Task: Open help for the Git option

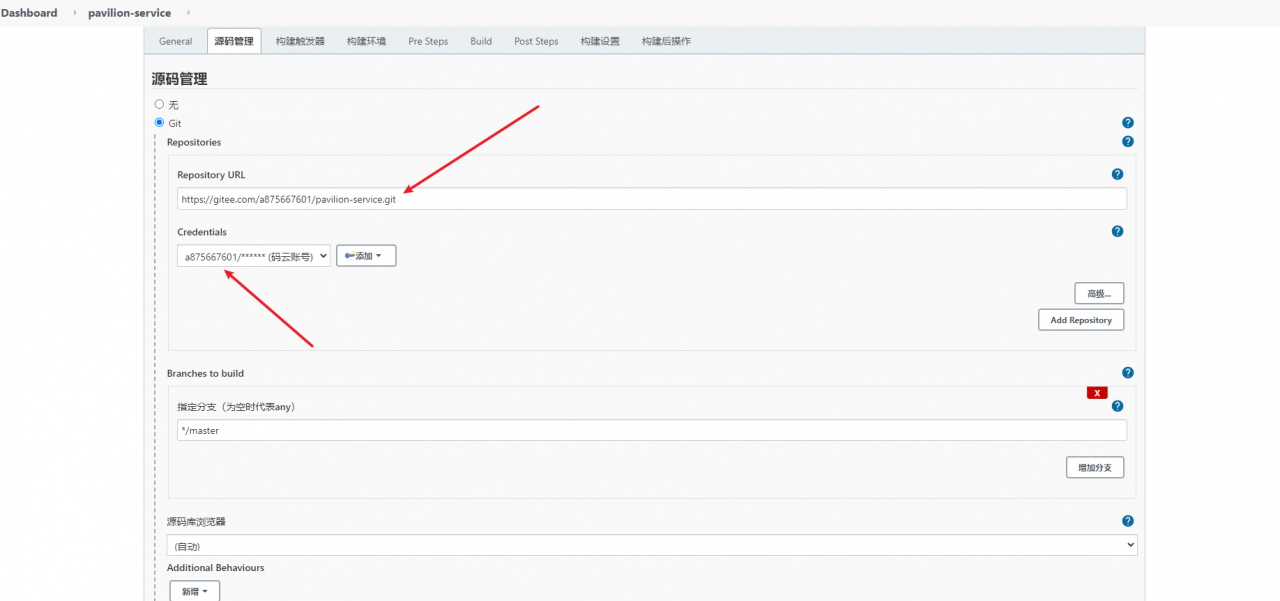Action: point(1128,123)
